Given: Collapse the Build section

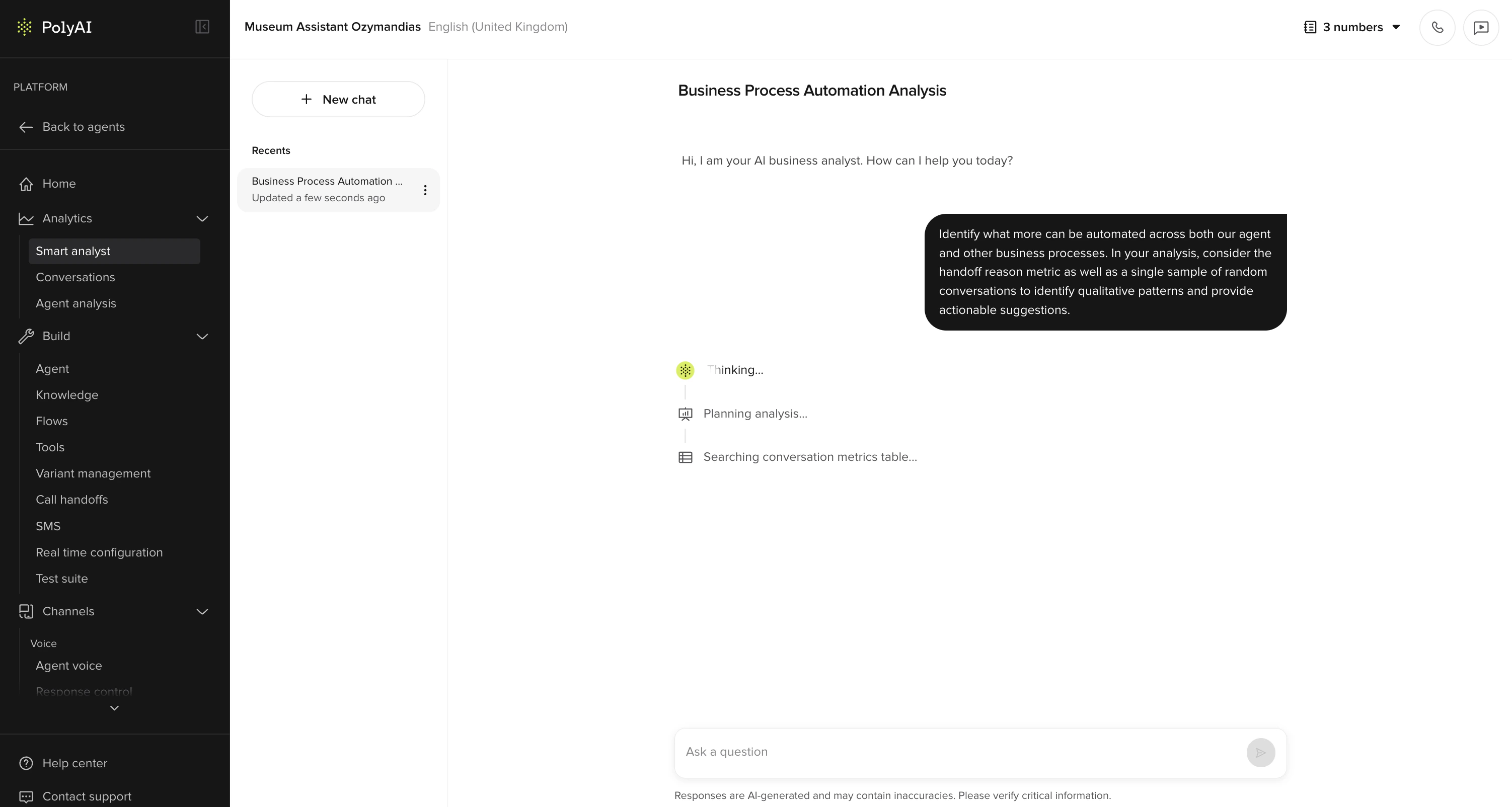Looking at the screenshot, I should [202, 336].
